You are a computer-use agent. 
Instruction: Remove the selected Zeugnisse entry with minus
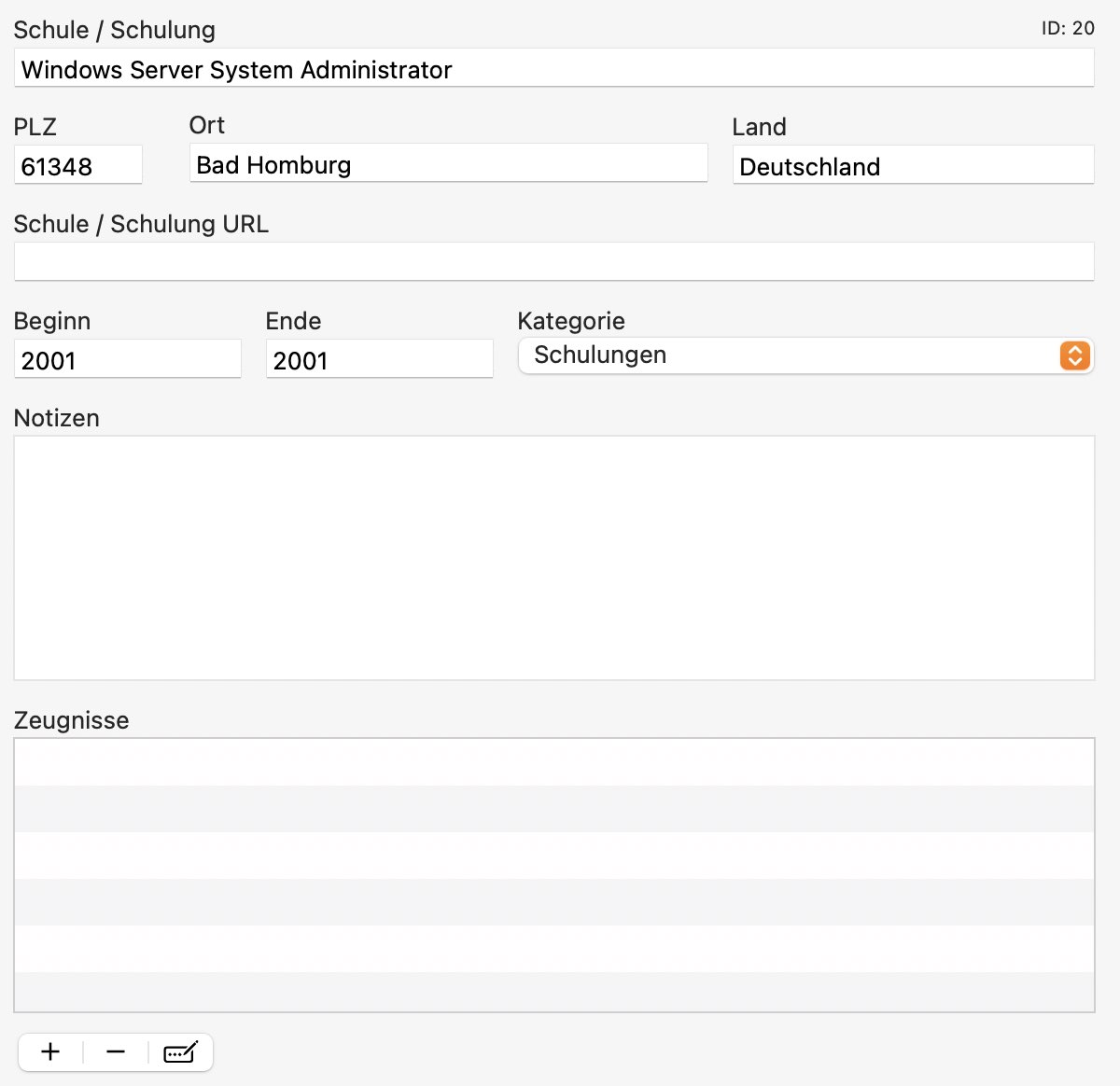point(116,1052)
